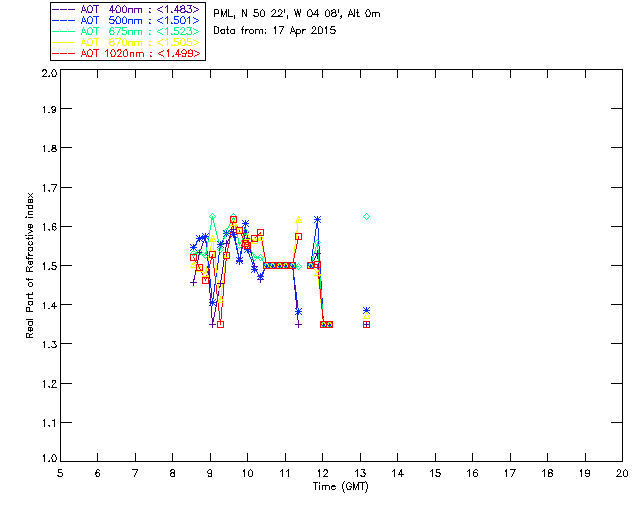Click the y-axis tick label 1.8
The image size is (640, 512).
tap(49, 148)
